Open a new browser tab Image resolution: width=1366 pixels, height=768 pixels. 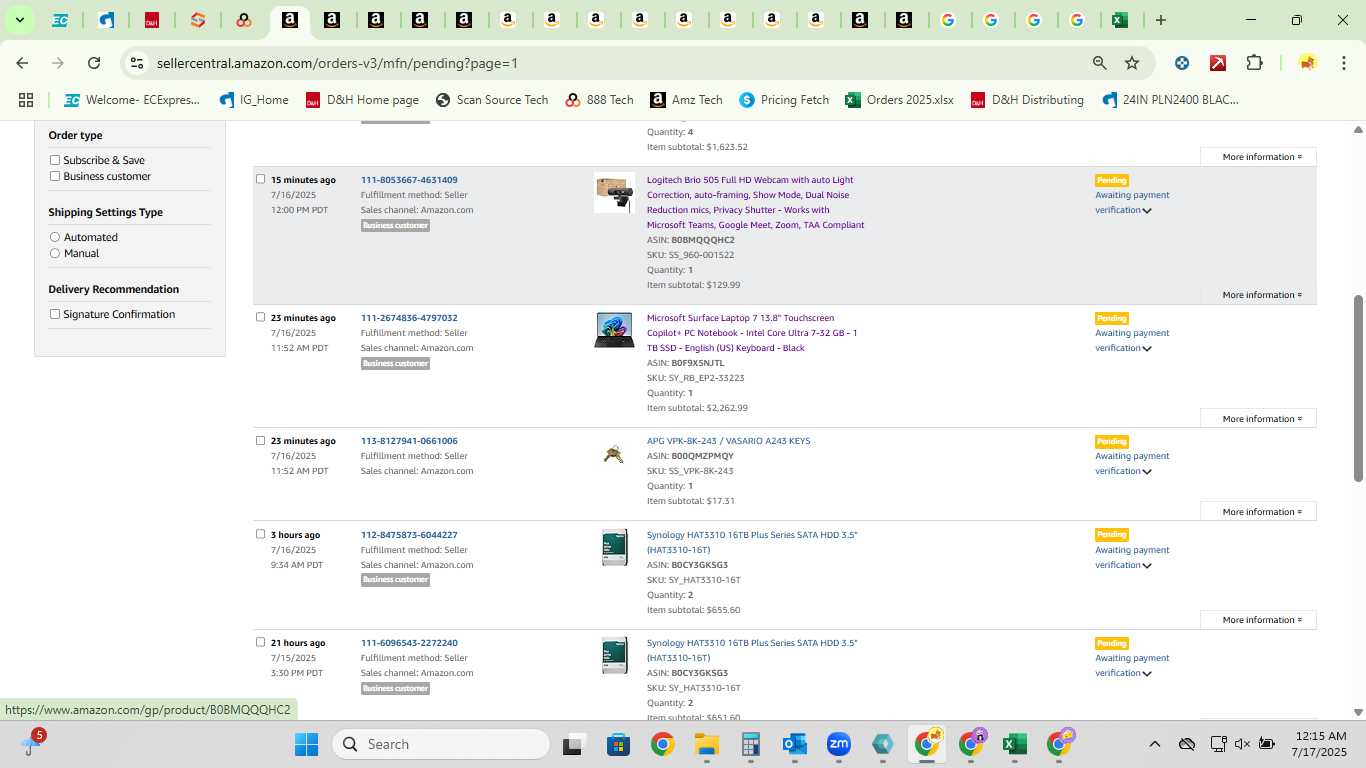coord(1161,20)
